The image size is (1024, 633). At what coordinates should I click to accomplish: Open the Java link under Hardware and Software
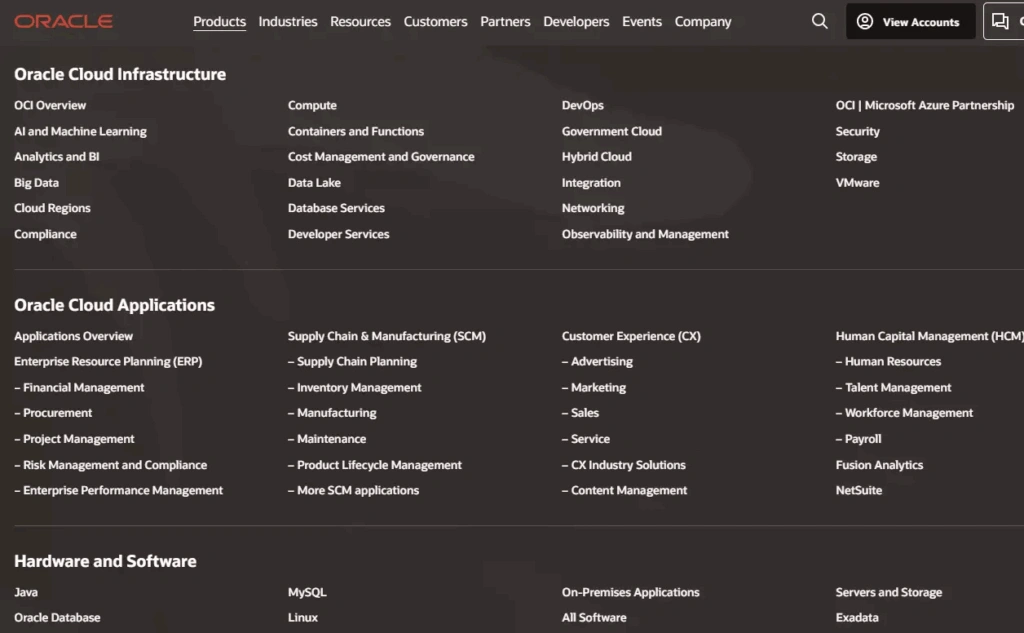(x=26, y=592)
